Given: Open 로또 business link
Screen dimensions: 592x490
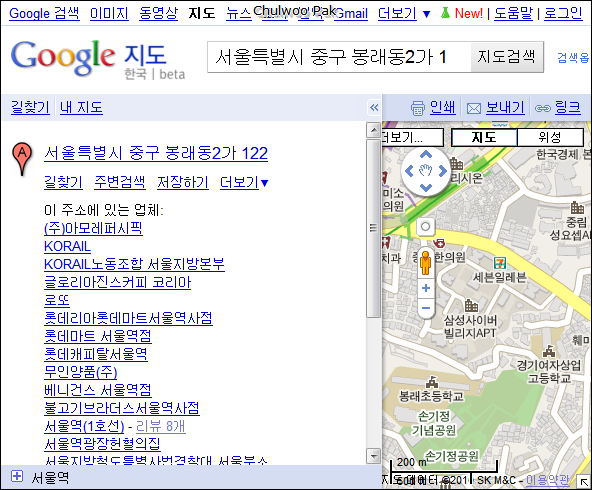Looking at the screenshot, I should [x=57, y=300].
